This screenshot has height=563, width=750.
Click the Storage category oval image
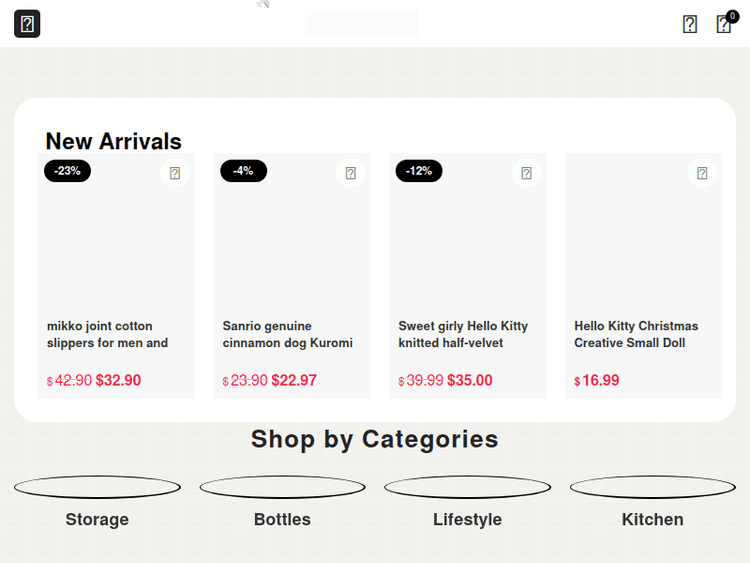click(97, 488)
